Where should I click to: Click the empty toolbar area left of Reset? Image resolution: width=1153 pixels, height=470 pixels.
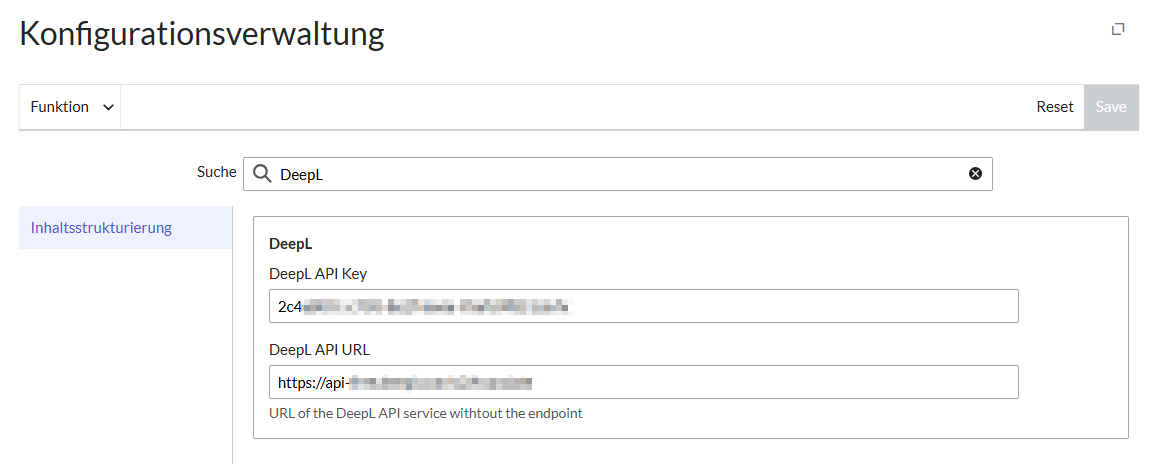[570, 107]
